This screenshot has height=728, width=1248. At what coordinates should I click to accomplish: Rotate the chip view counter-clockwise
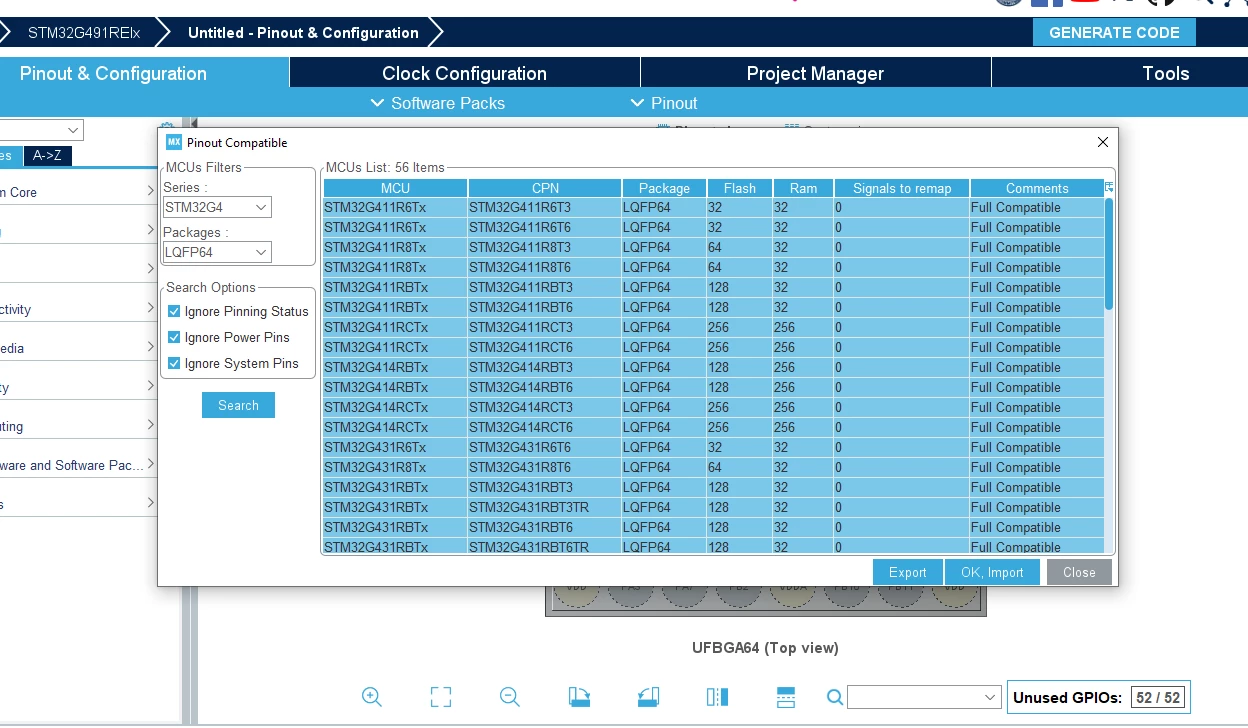[x=648, y=697]
